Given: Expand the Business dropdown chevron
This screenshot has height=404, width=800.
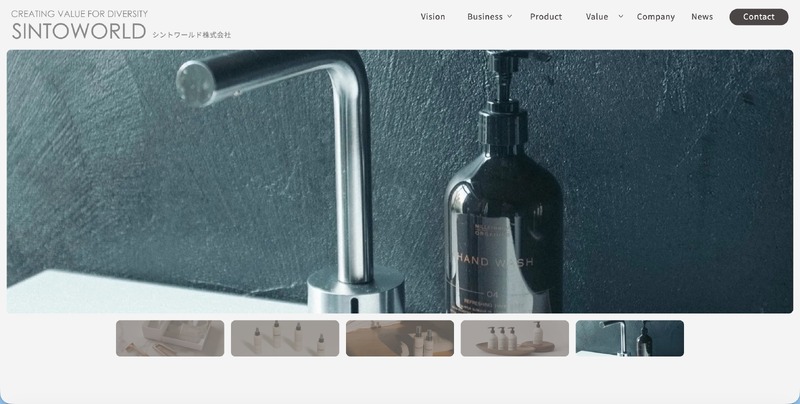Looking at the screenshot, I should point(509,16).
